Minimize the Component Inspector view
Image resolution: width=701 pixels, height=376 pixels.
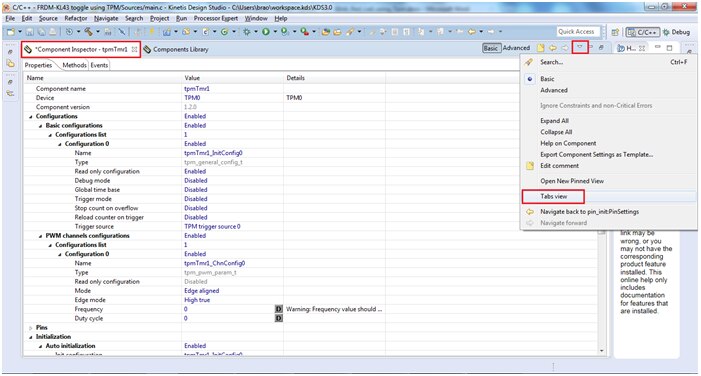coord(591,46)
